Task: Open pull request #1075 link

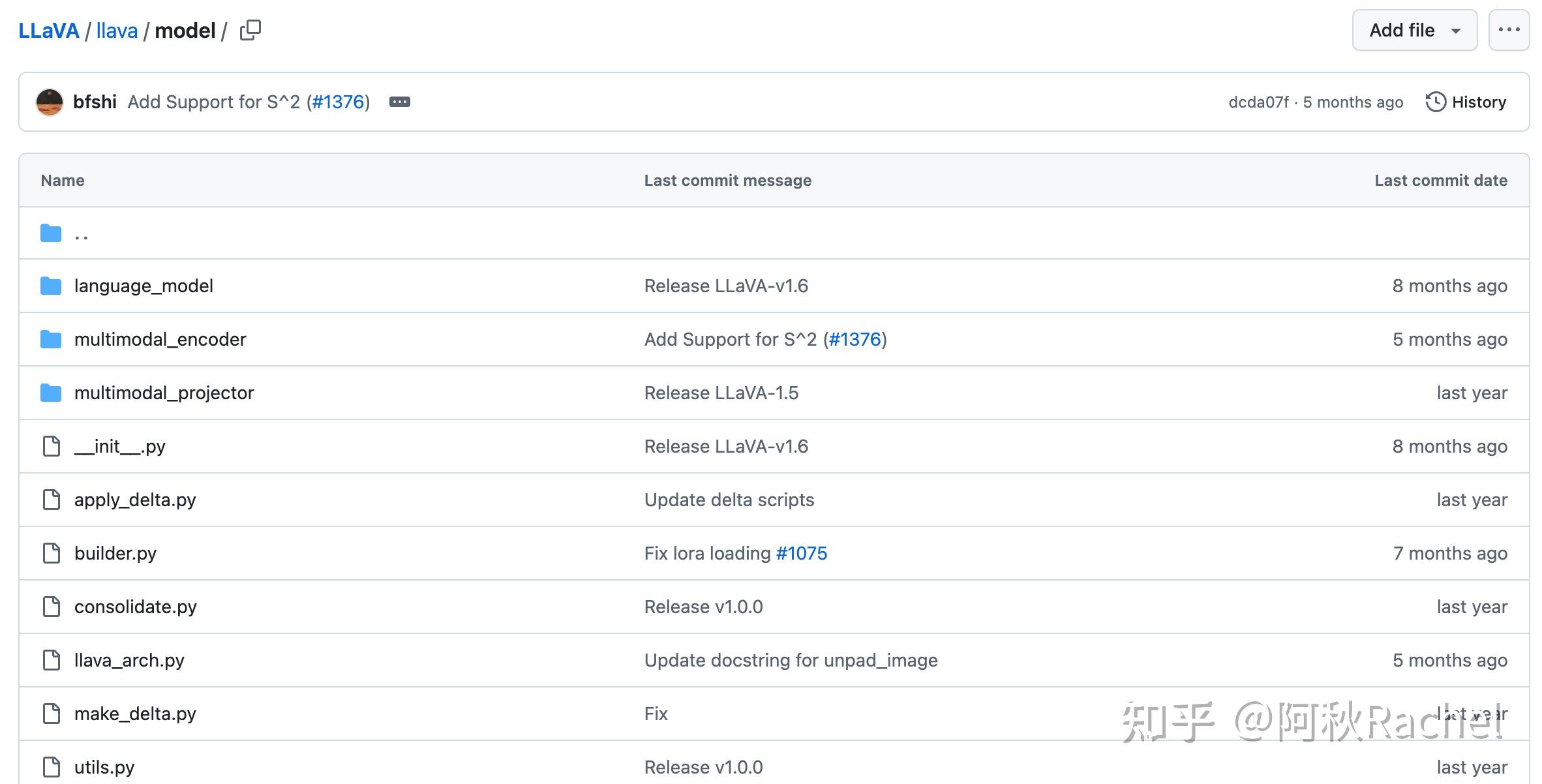Action: [x=801, y=553]
